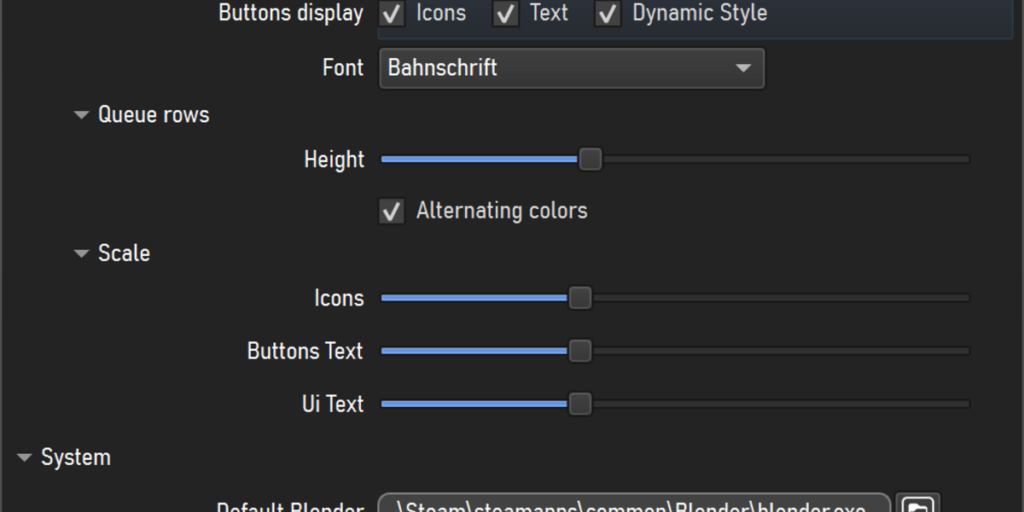Collapse the System section
1024x512 pixels.
(24, 458)
